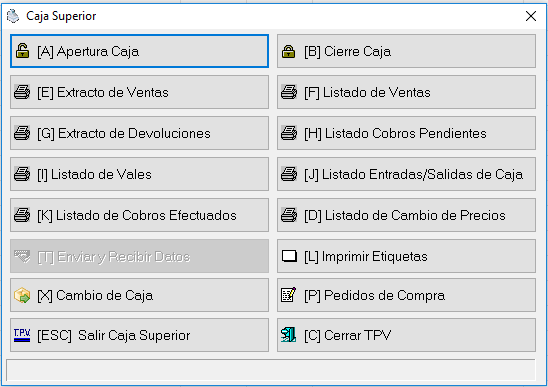Click the status bar field at bottom
Image resolution: width=548 pixels, height=387 pixels.
271,370
